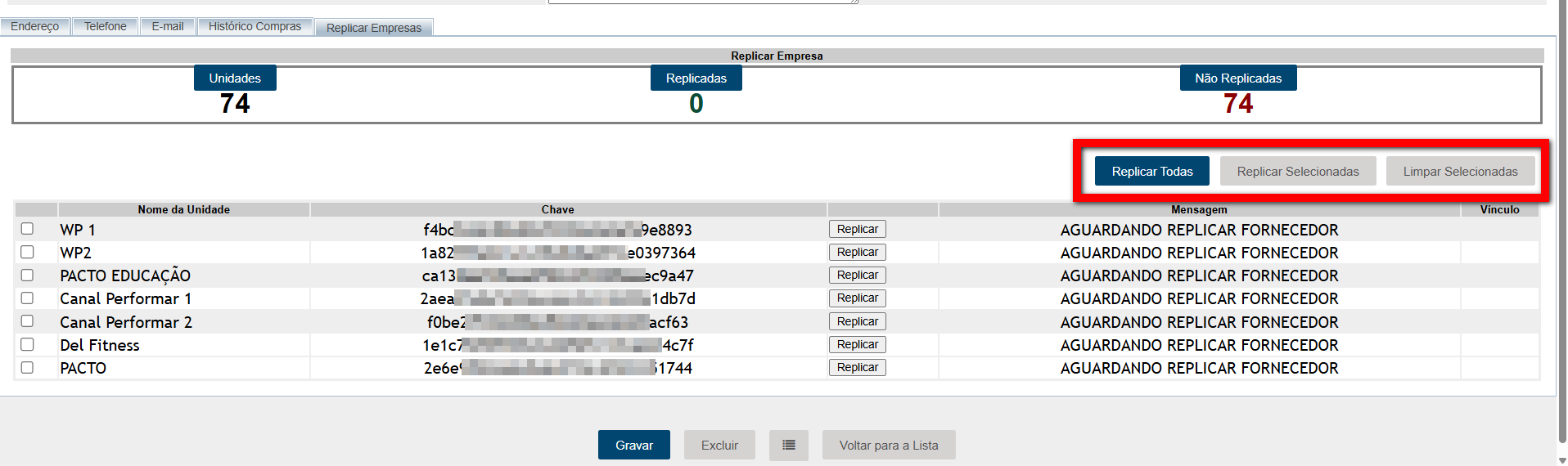Return via Voltar para a Lista

click(888, 446)
